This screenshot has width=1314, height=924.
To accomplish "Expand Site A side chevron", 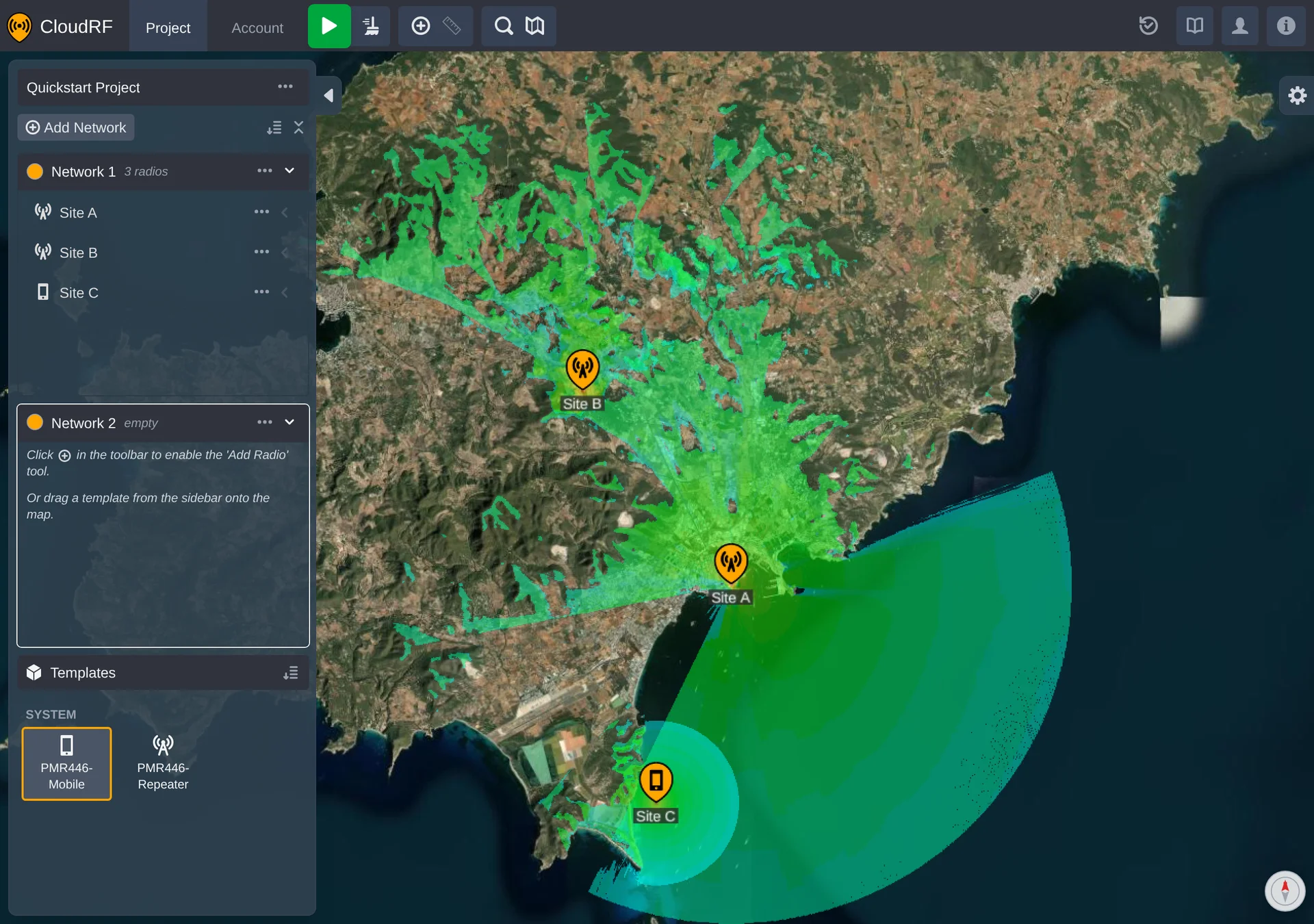I will (x=285, y=212).
